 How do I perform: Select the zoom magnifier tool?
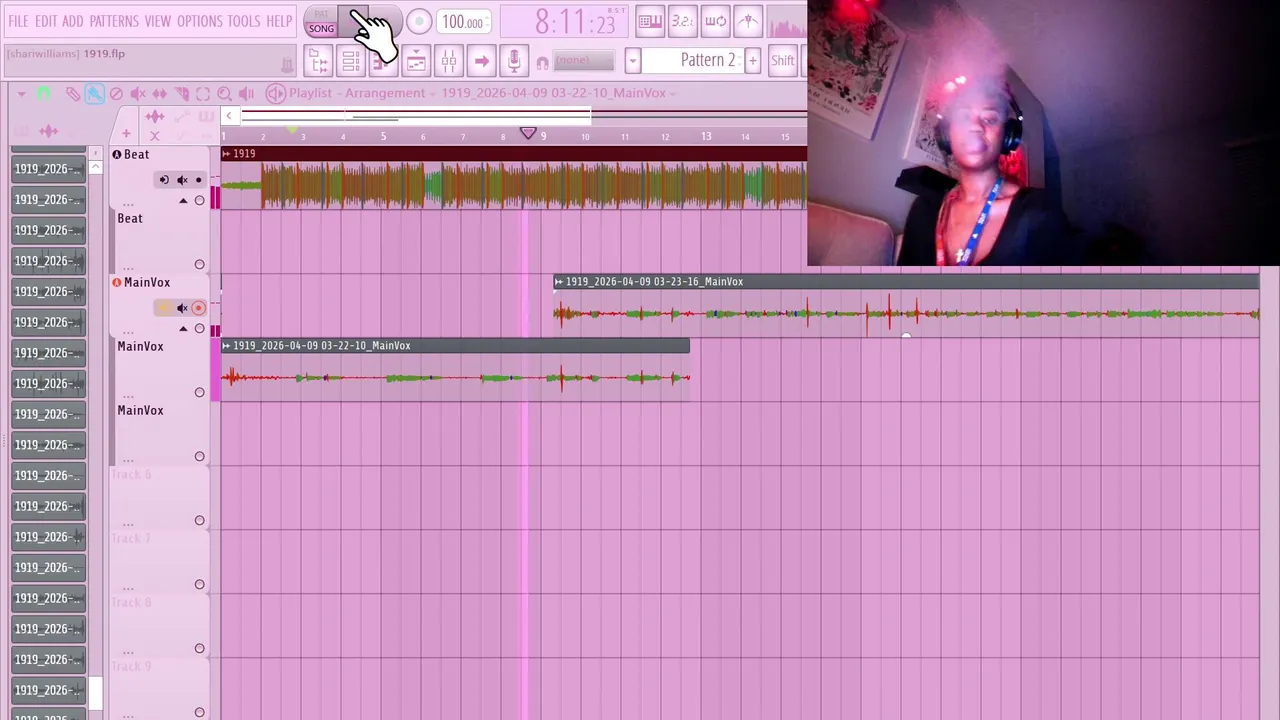click(225, 94)
